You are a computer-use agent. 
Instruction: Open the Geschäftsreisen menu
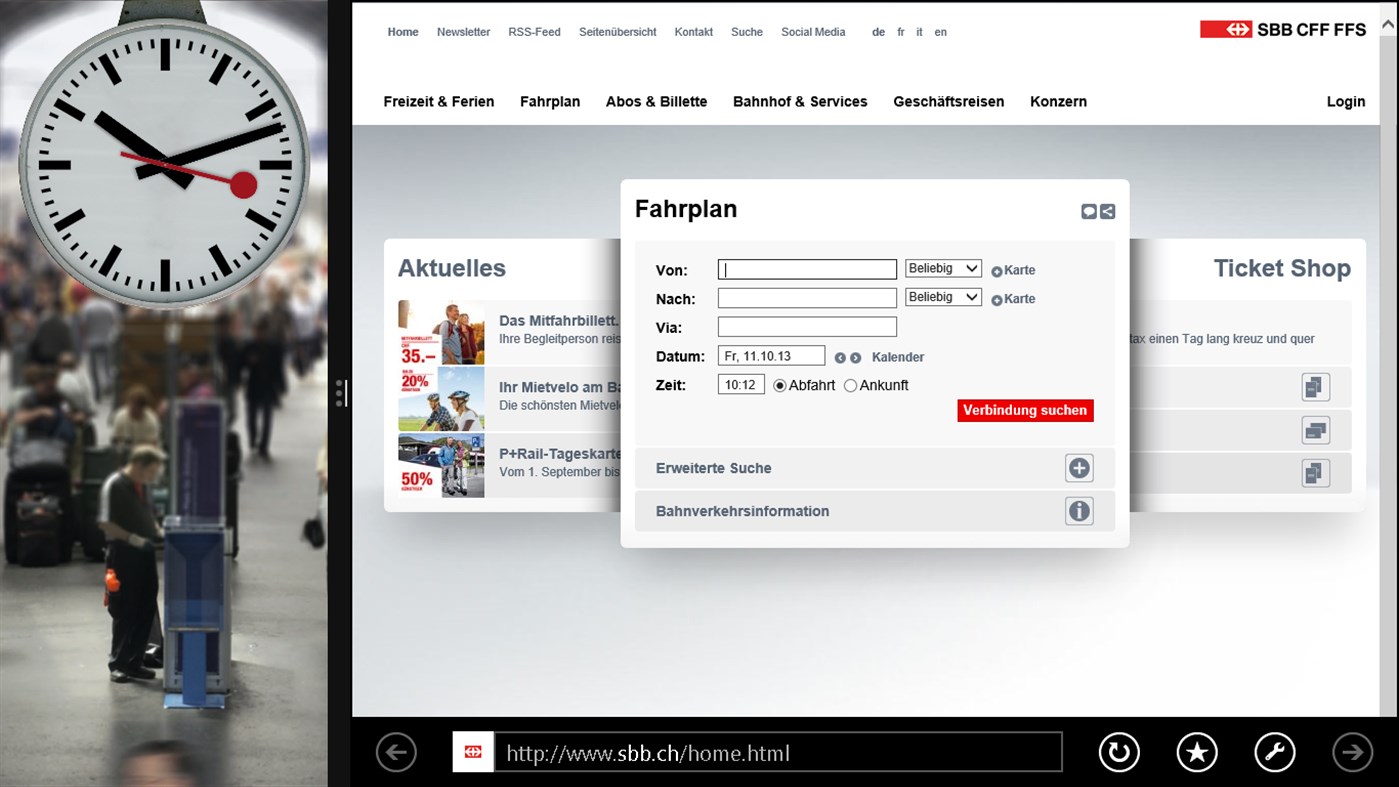[x=949, y=102]
